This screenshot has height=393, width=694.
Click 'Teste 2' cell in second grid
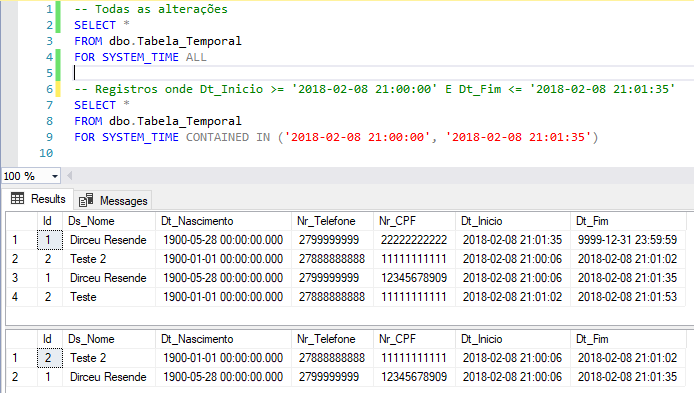click(109, 358)
